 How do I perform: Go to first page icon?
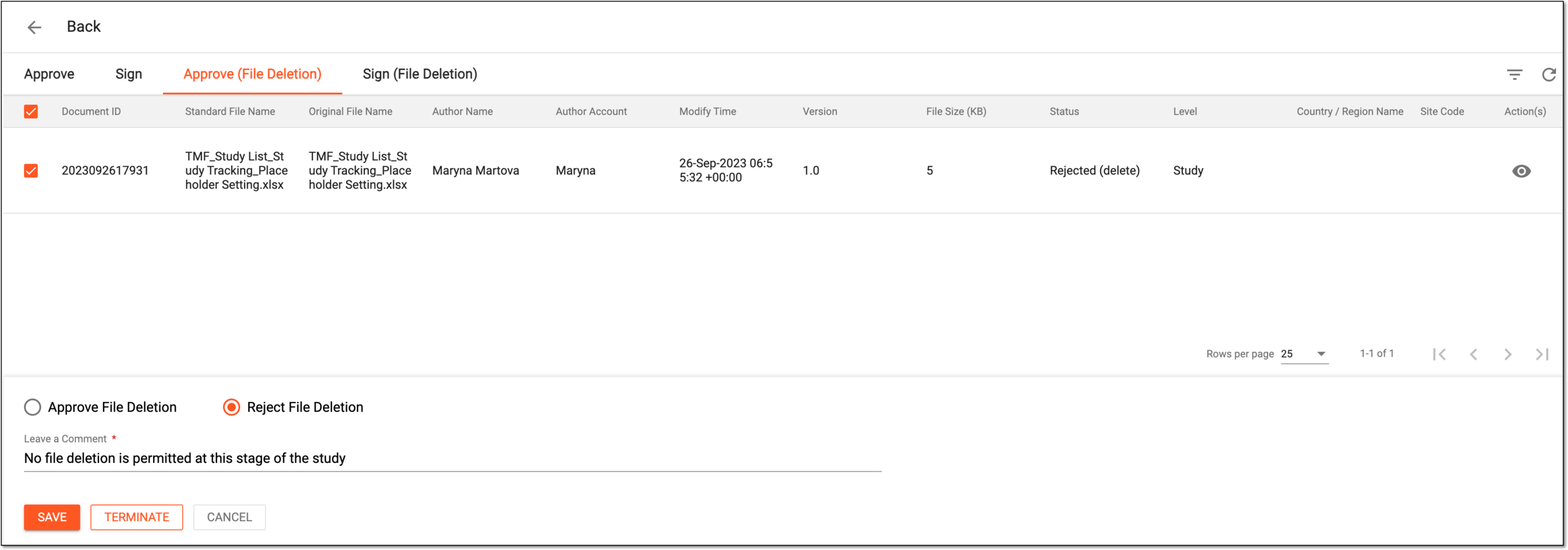1439,354
